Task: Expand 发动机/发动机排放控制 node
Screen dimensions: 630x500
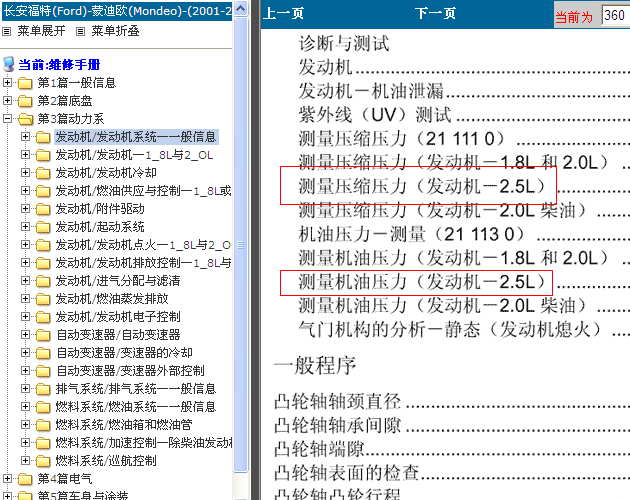Action: click(25, 262)
